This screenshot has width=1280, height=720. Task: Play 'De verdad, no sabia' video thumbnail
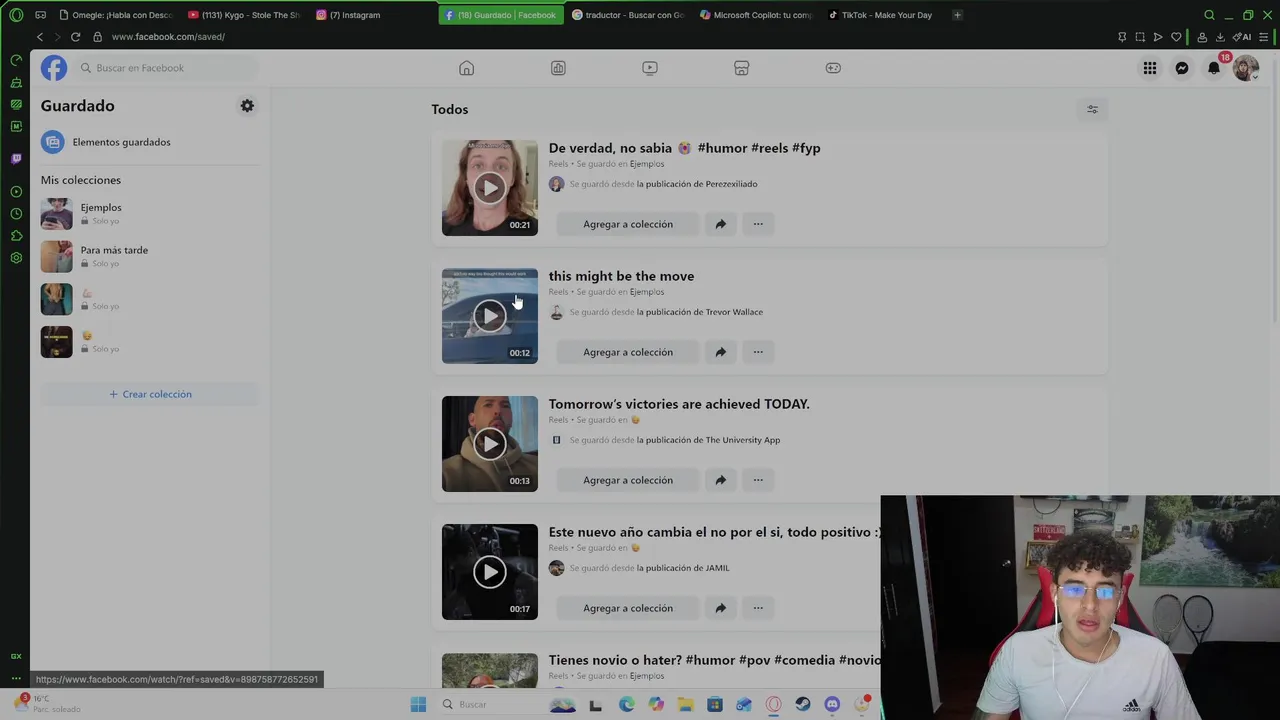click(x=490, y=188)
